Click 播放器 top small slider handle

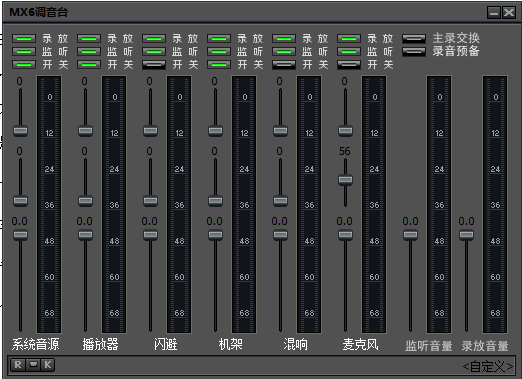coord(85,131)
